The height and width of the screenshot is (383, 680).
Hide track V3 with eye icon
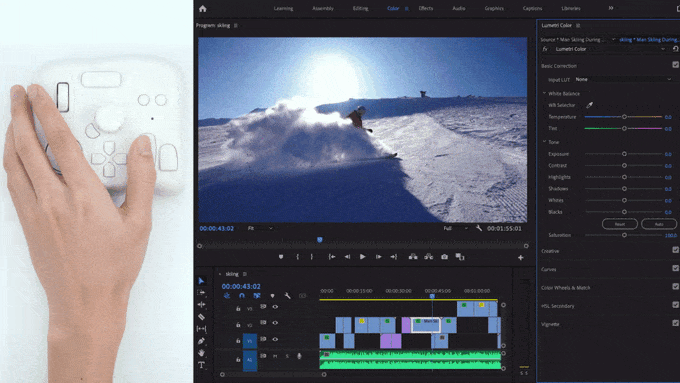[275, 307]
